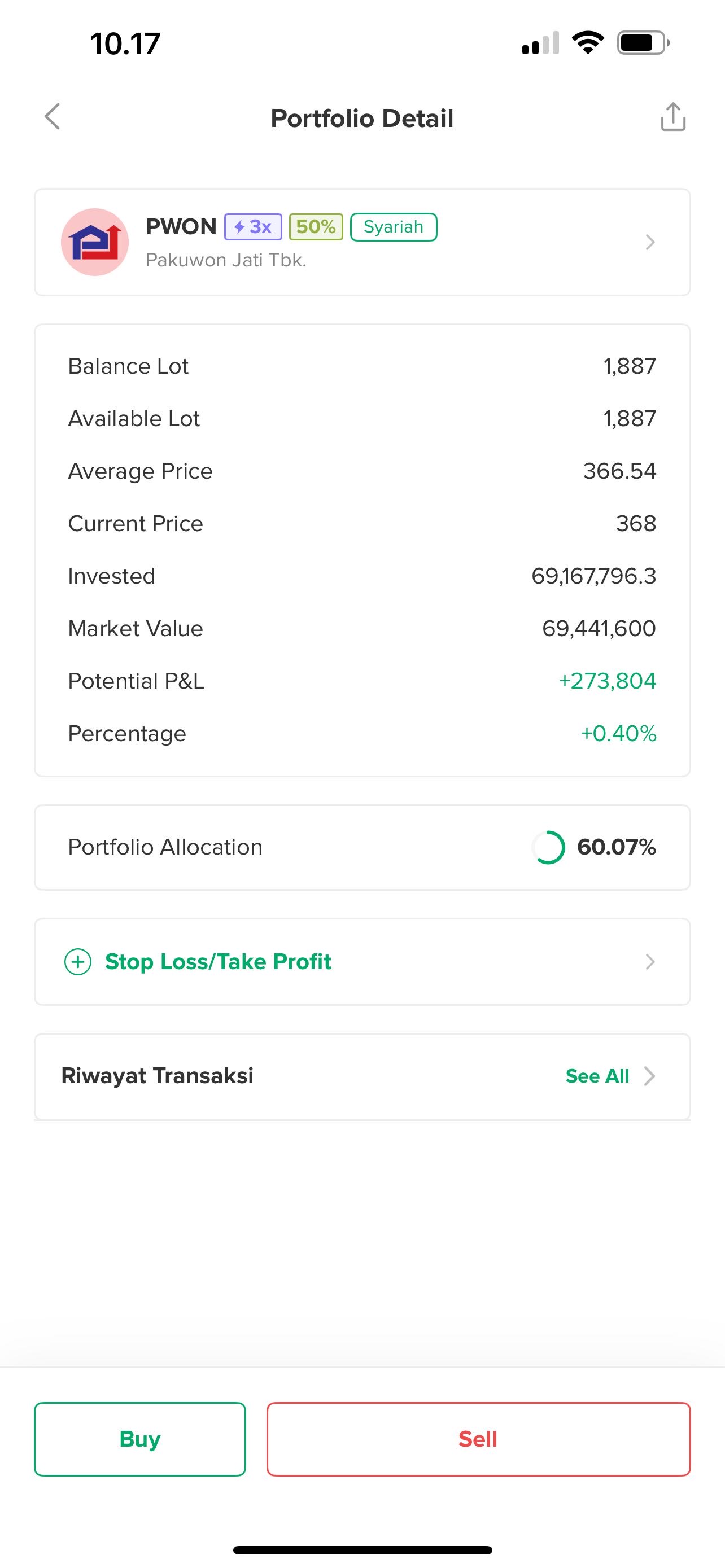
Task: Tap the Portfolio Allocation row
Action: 362,847
